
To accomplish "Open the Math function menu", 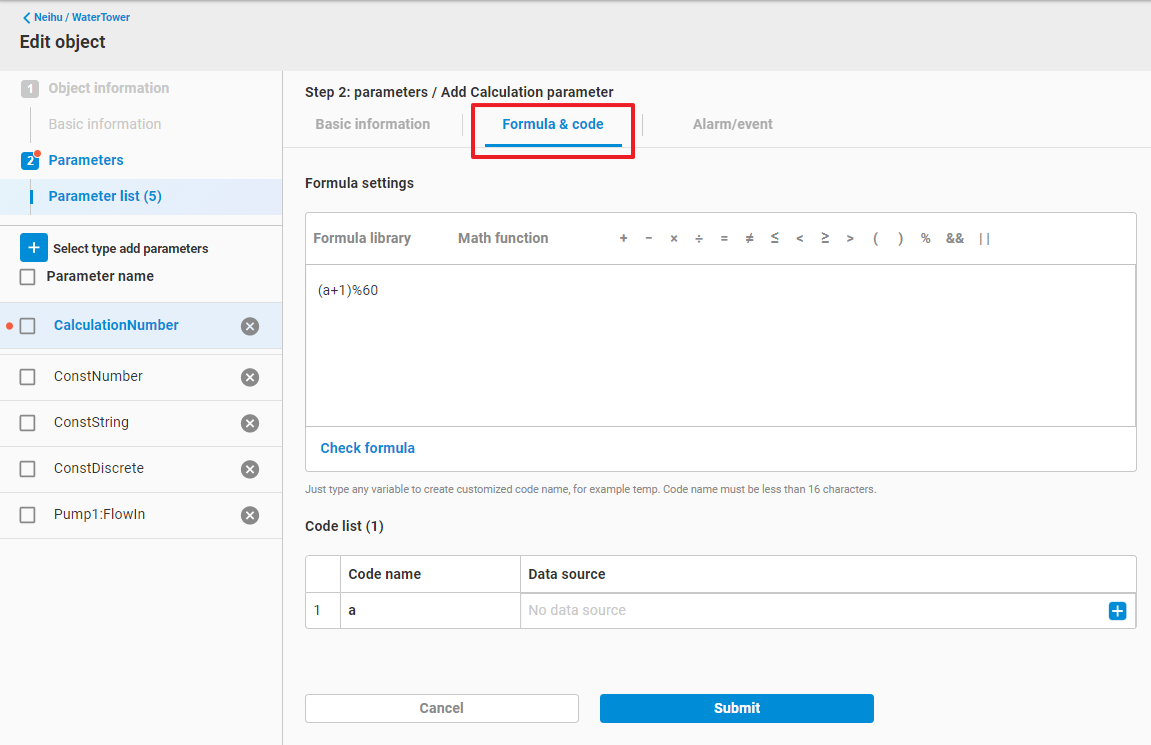I will click(503, 238).
